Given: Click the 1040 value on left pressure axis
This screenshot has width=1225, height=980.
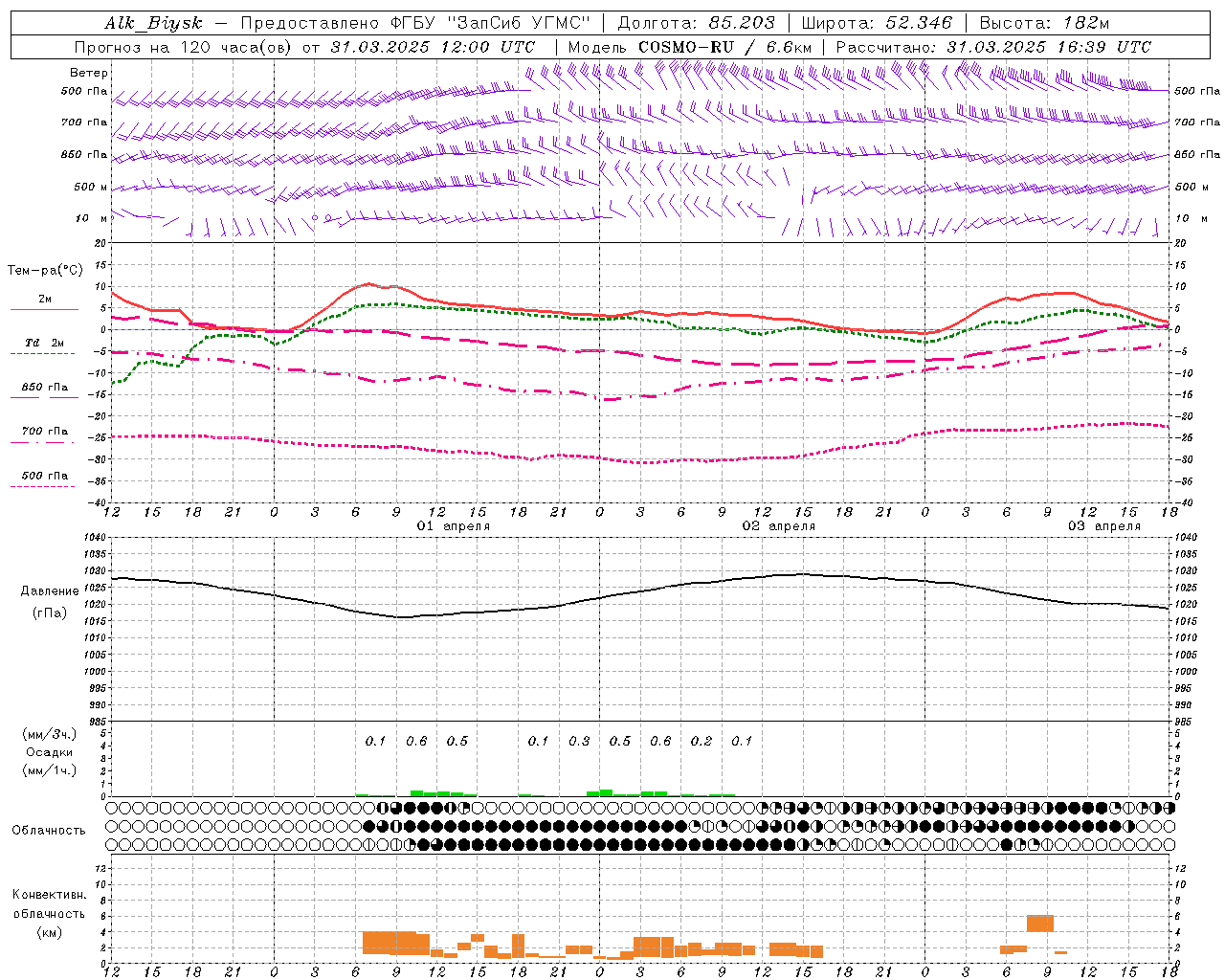Looking at the screenshot, I should (x=96, y=537).
